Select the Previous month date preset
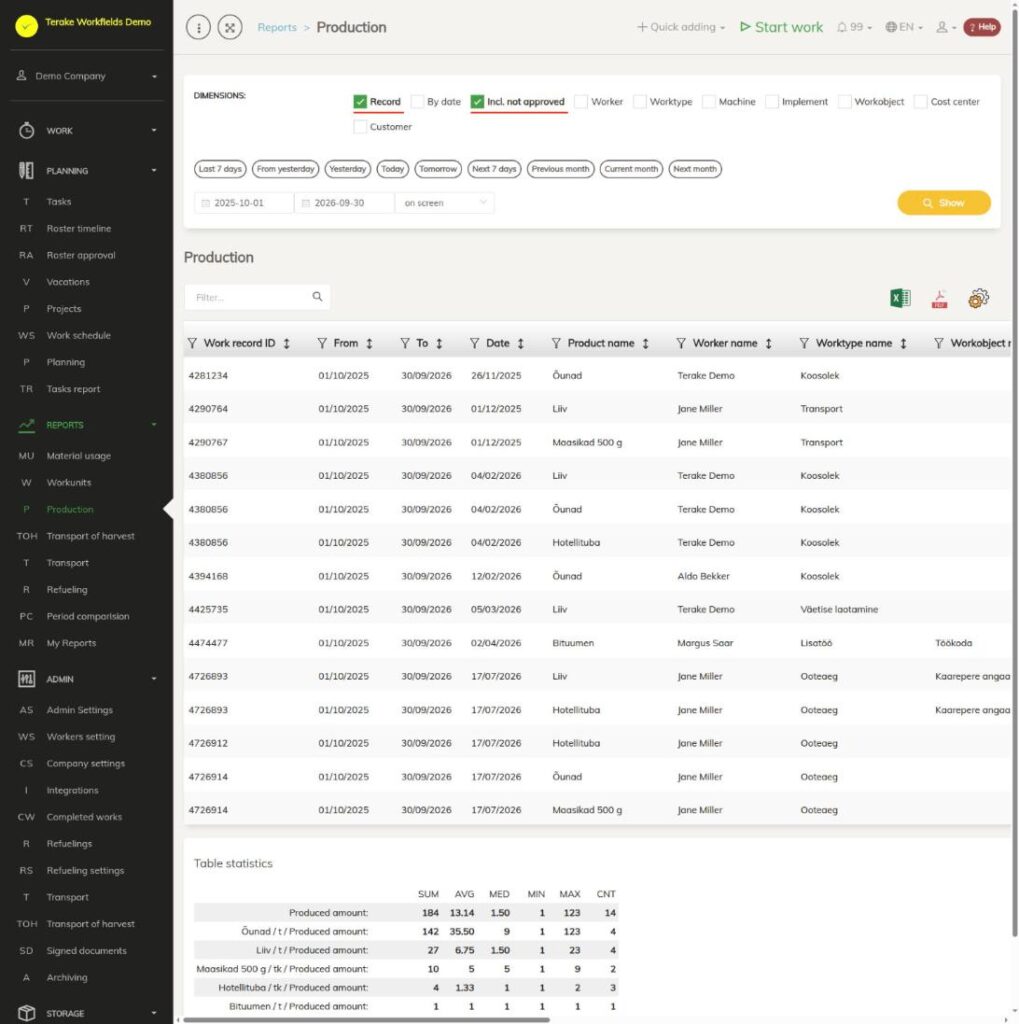1019x1024 pixels. [x=560, y=169]
